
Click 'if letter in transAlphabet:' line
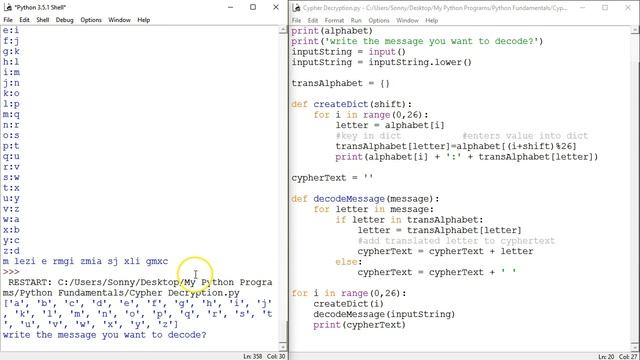click(409, 220)
